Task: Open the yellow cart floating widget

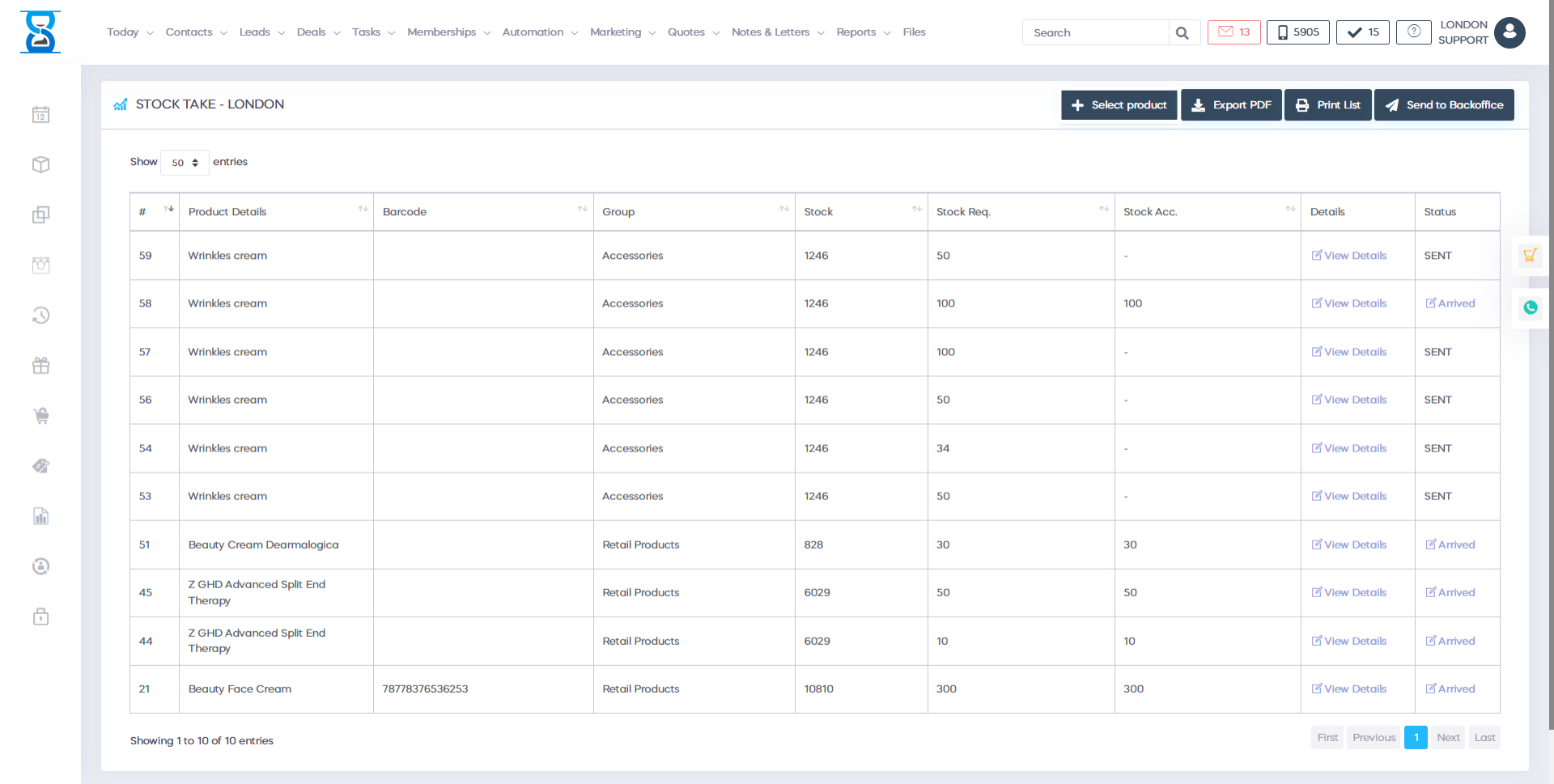Action: tap(1529, 256)
